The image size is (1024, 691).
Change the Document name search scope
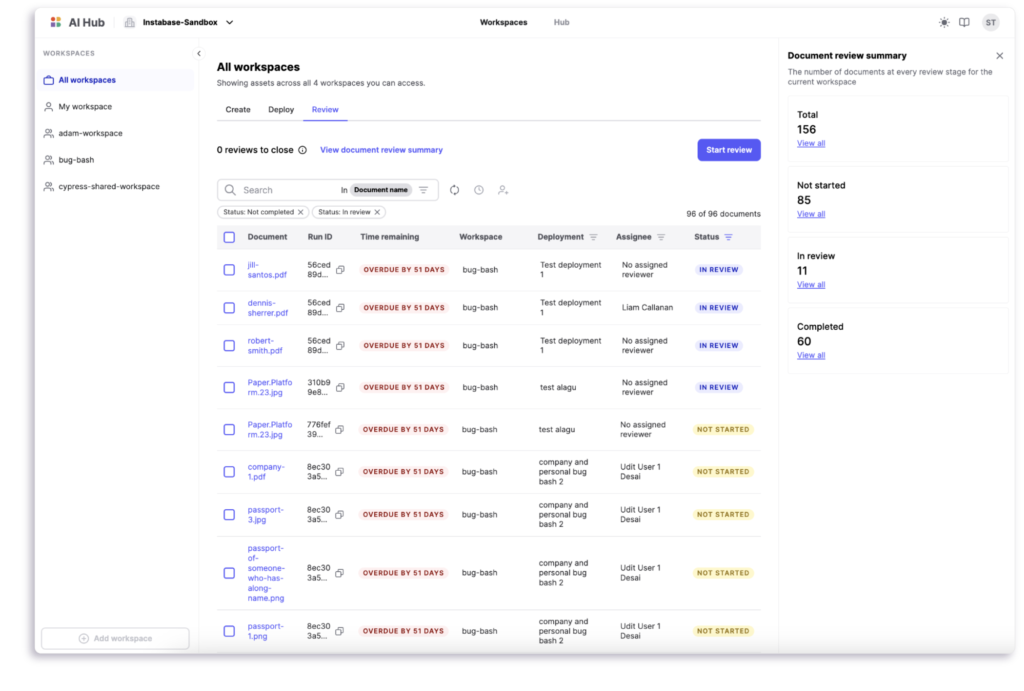(x=381, y=190)
